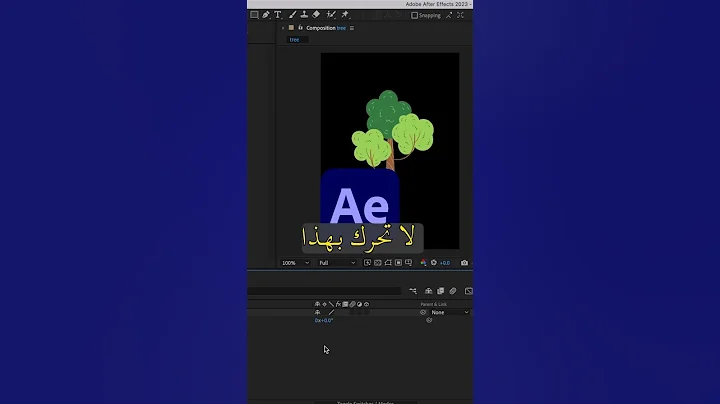Click the +0.0 exposure value
Image resolution: width=720 pixels, height=404 pixels.
pyautogui.click(x=445, y=263)
